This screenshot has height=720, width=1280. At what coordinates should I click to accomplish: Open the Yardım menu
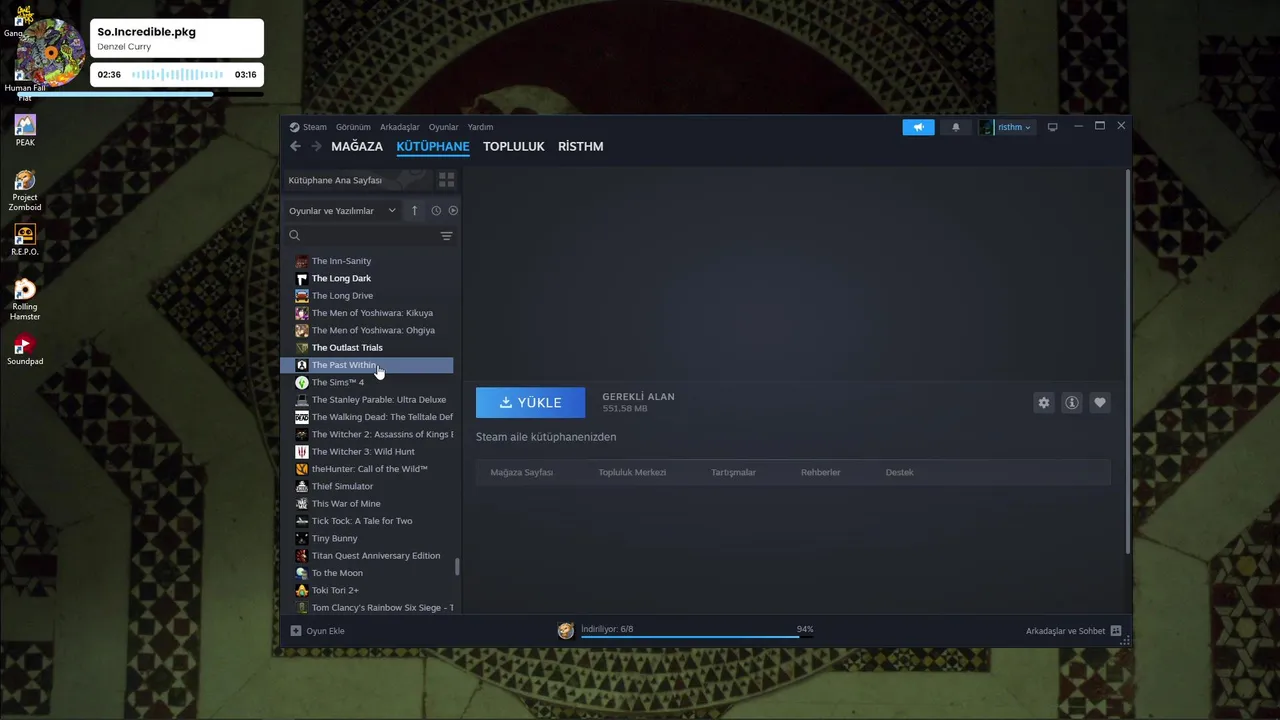coord(480,127)
